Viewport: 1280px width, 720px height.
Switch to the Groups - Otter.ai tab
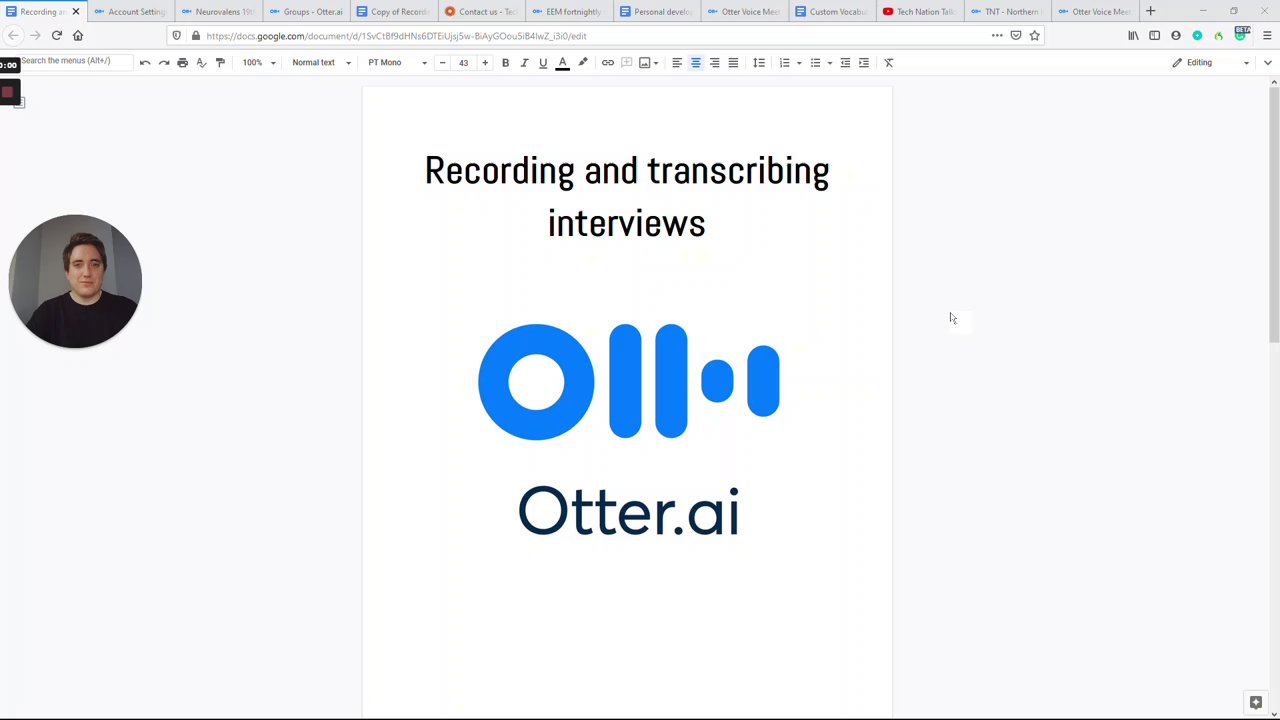click(306, 11)
